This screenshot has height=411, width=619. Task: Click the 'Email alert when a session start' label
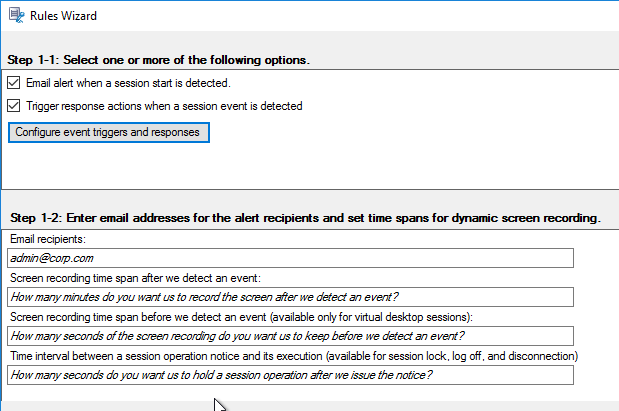128,83
